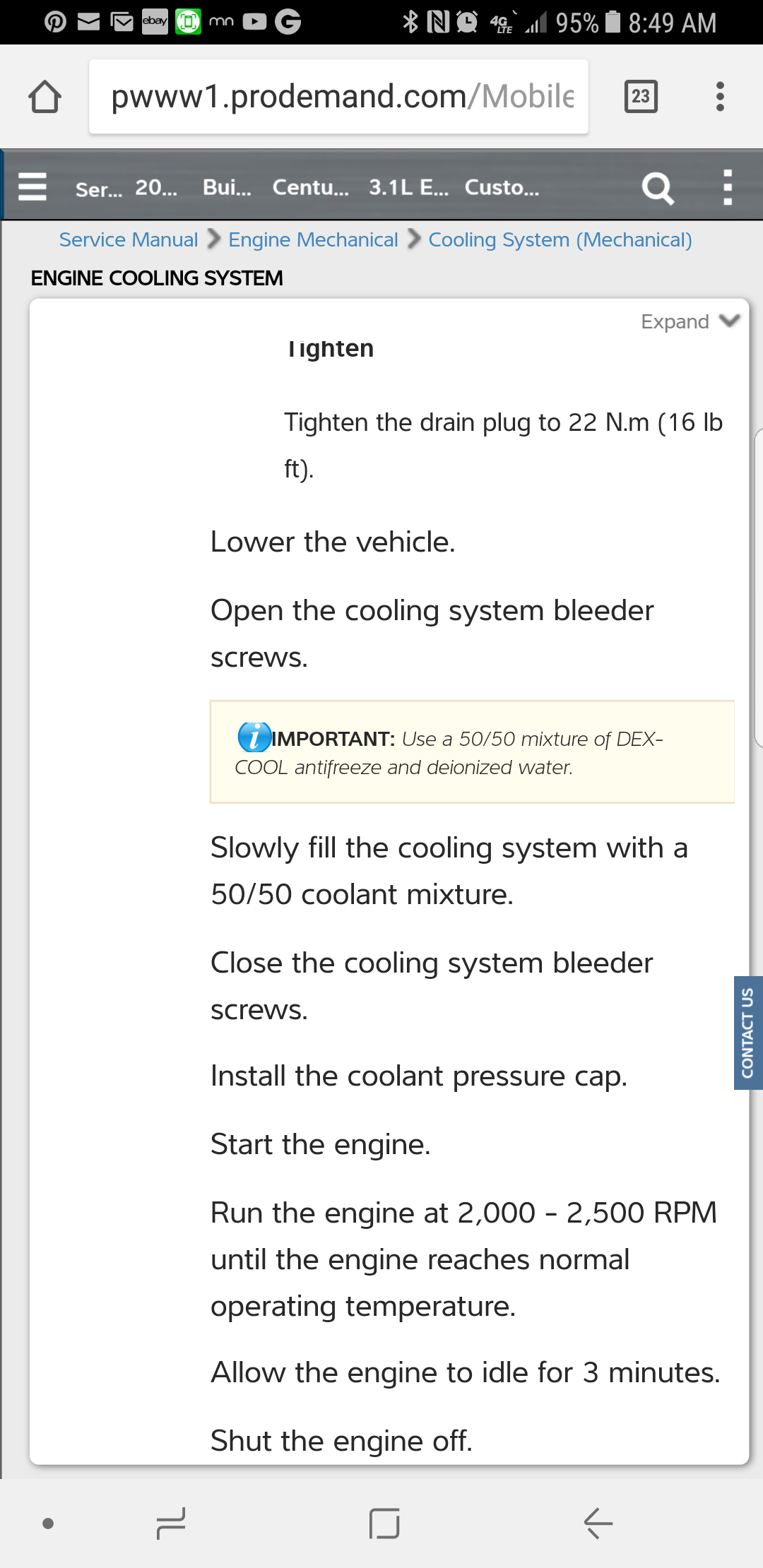763x1568 pixels.
Task: Tap the browser URL address field
Action: coord(339,97)
